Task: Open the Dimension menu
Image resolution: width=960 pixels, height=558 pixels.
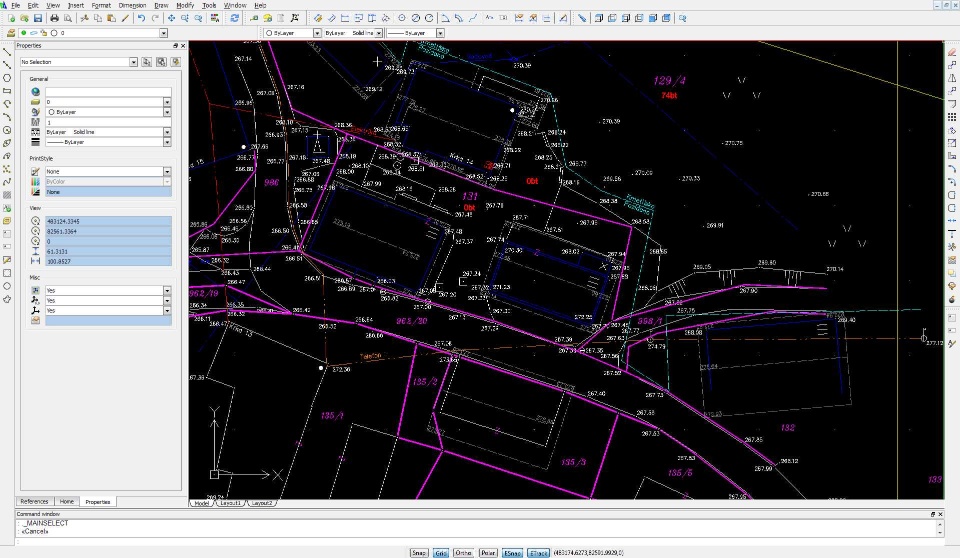Action: click(x=131, y=5)
